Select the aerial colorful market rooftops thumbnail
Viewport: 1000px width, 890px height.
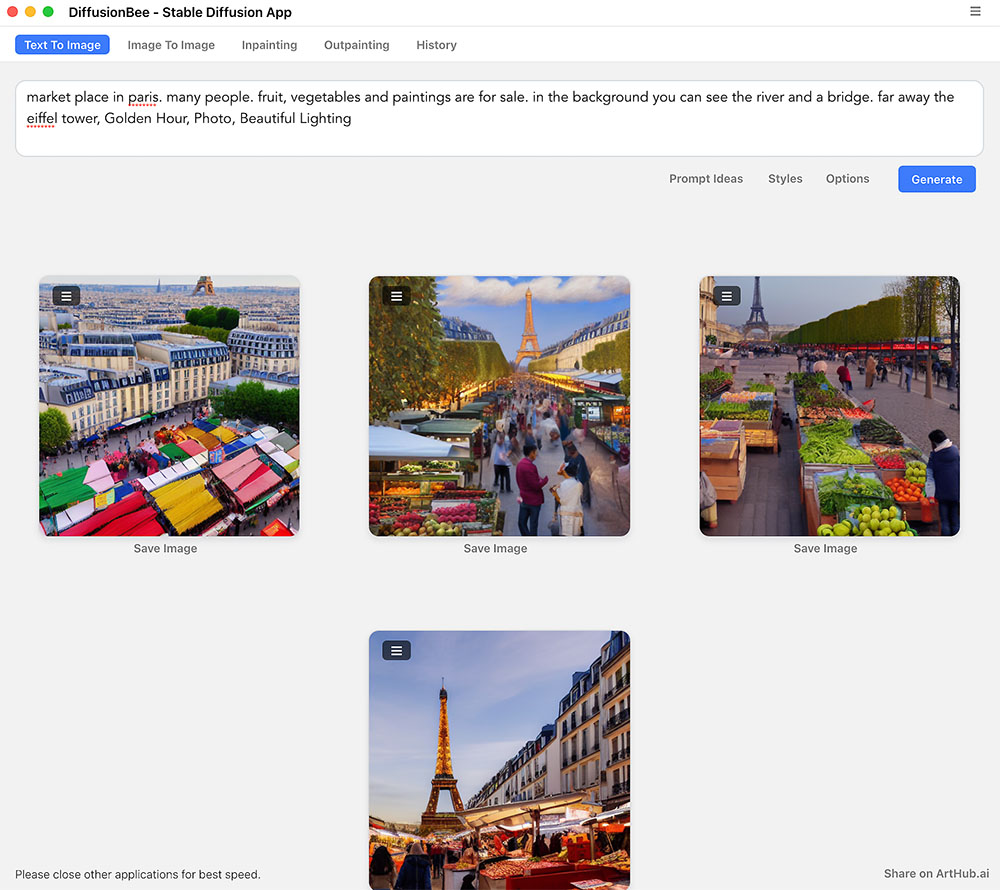170,406
